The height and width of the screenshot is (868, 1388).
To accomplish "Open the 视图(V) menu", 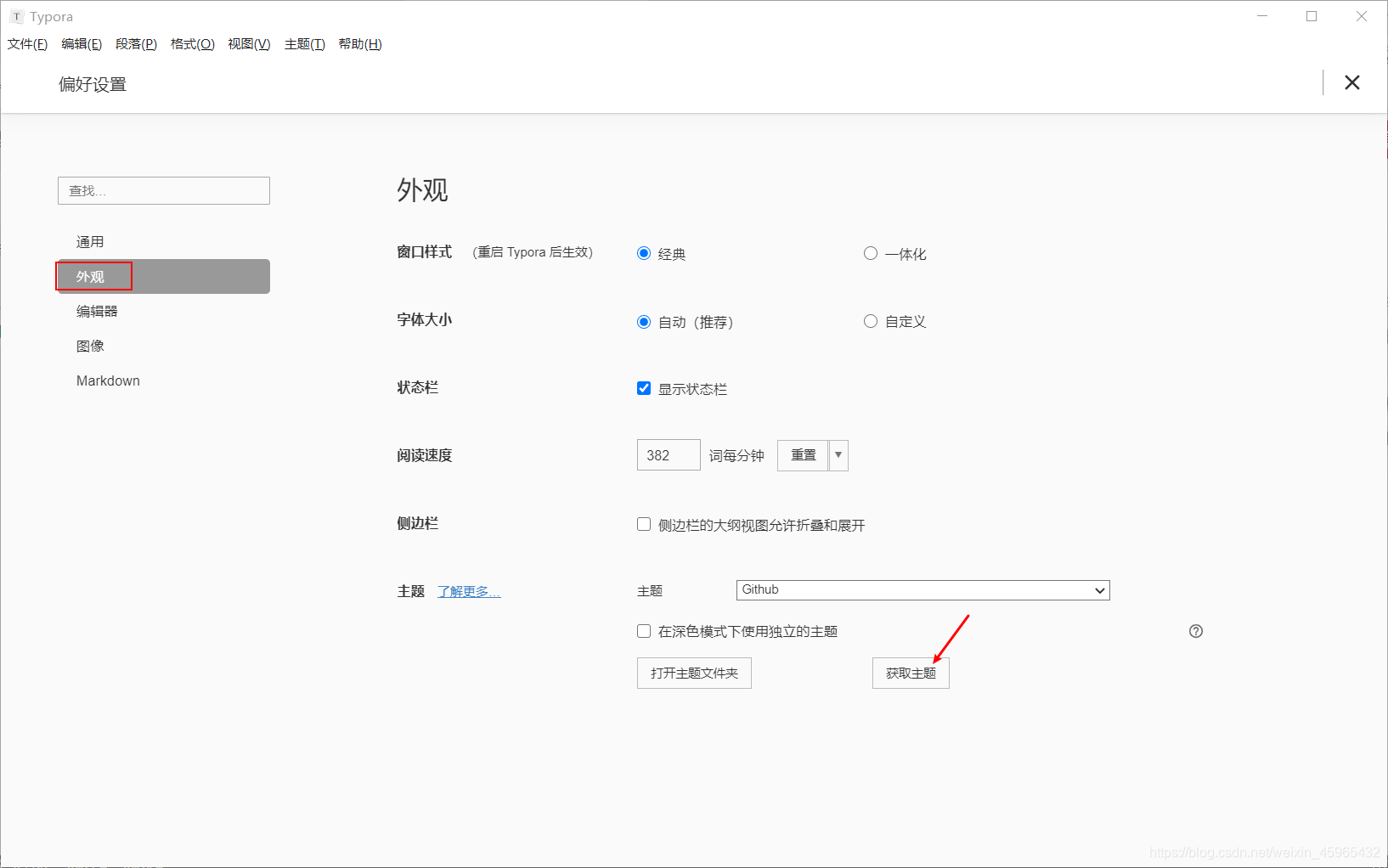I will pos(249,44).
